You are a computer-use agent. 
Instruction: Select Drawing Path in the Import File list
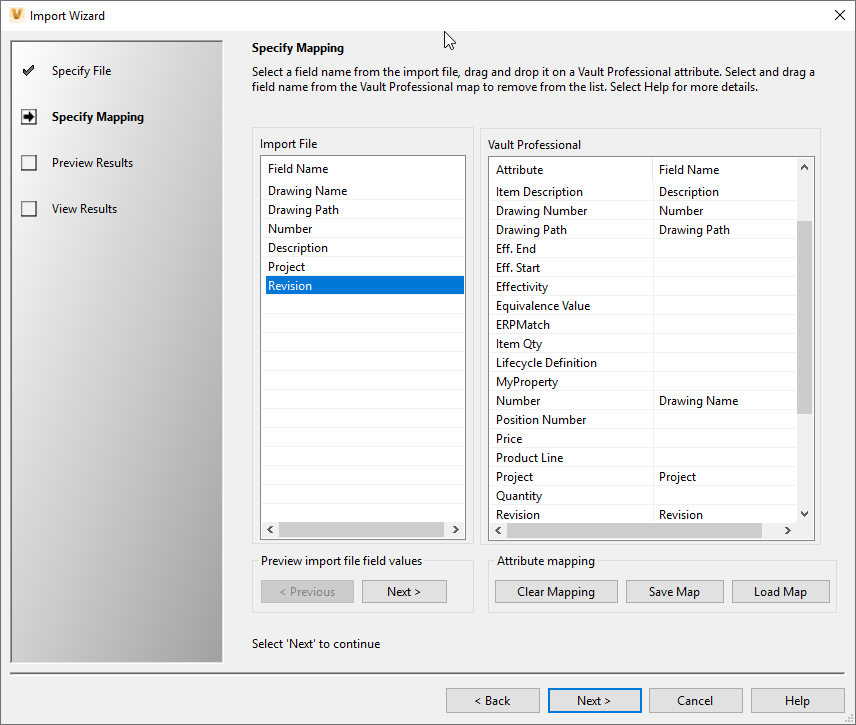tap(303, 209)
